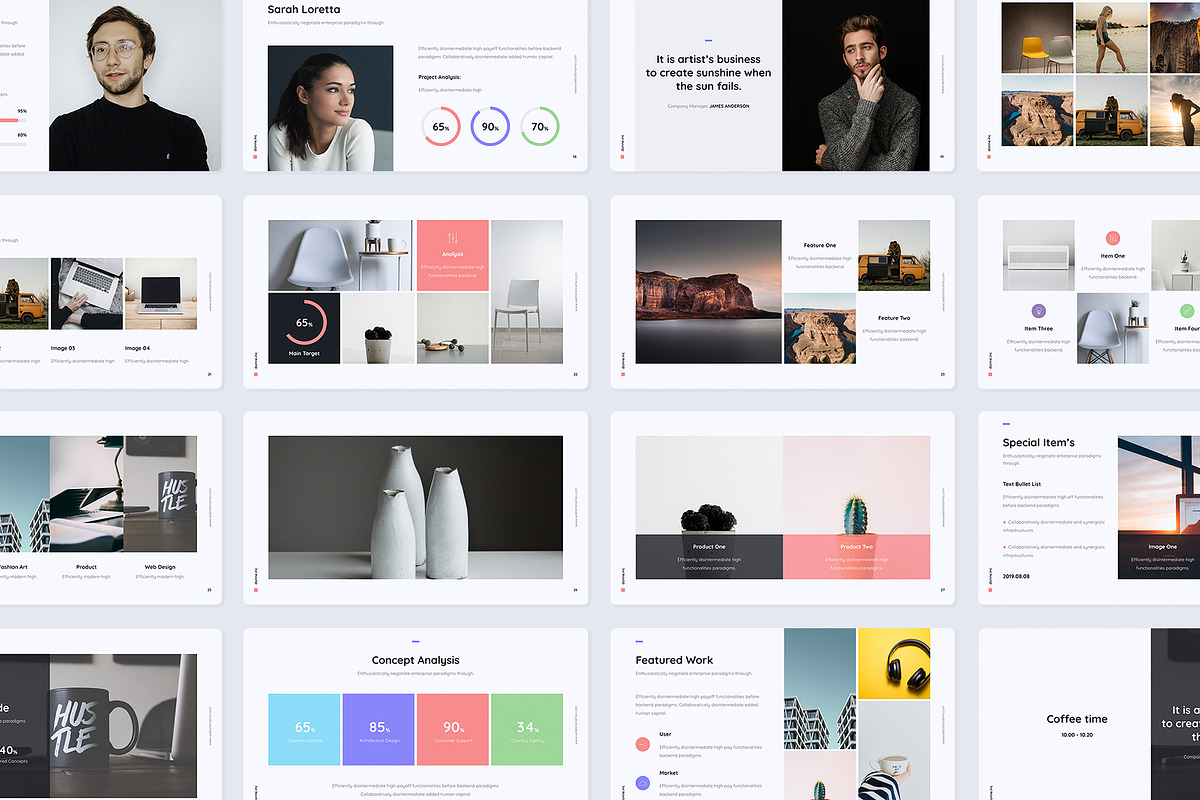
Task: Click the User label in Featured Work
Action: [665, 735]
